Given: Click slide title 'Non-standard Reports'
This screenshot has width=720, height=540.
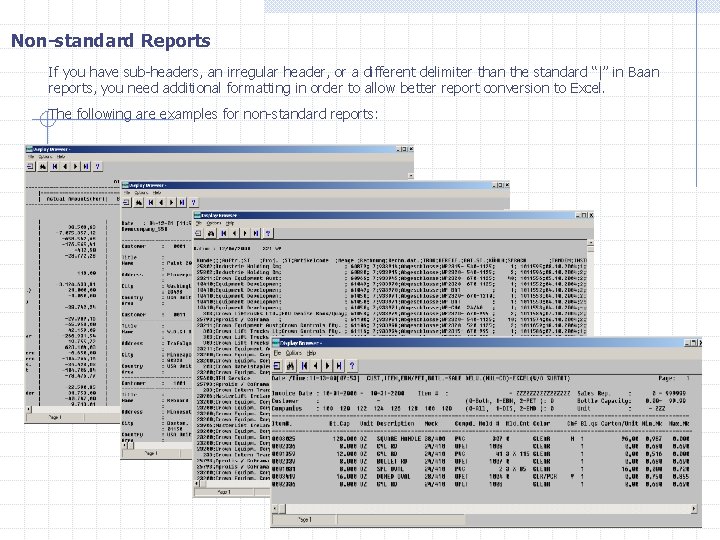Looking at the screenshot, I should (x=111, y=40).
